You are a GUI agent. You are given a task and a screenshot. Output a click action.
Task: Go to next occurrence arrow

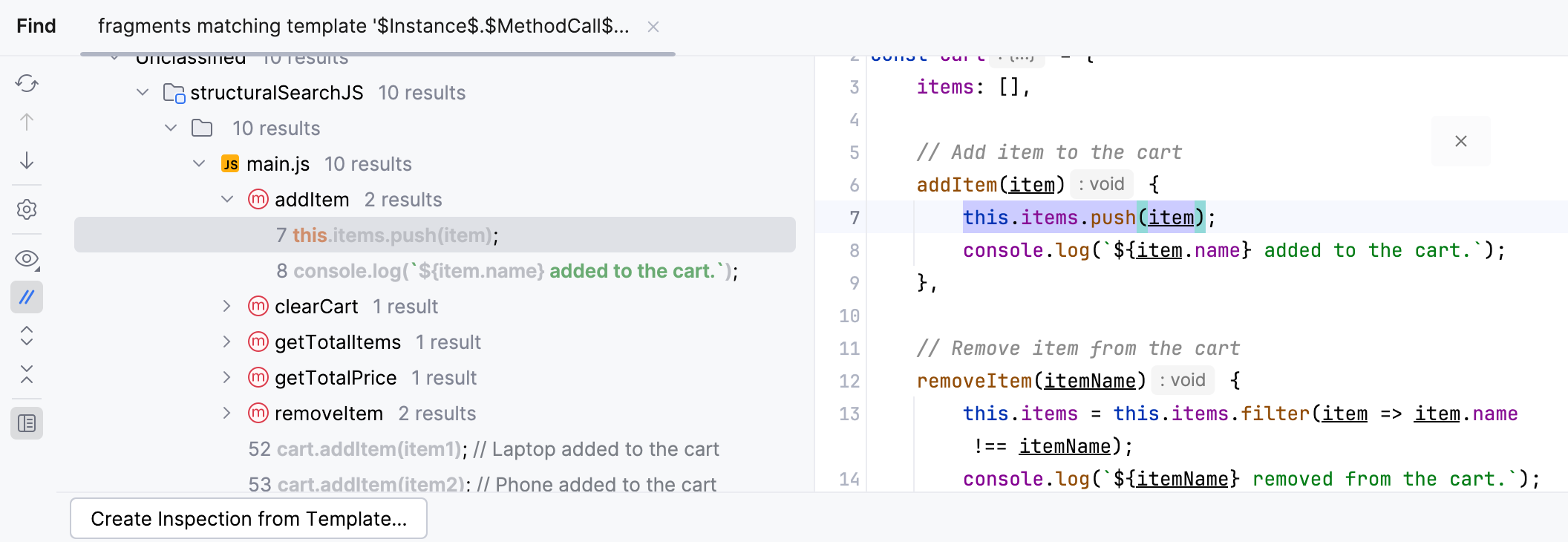coord(27,160)
